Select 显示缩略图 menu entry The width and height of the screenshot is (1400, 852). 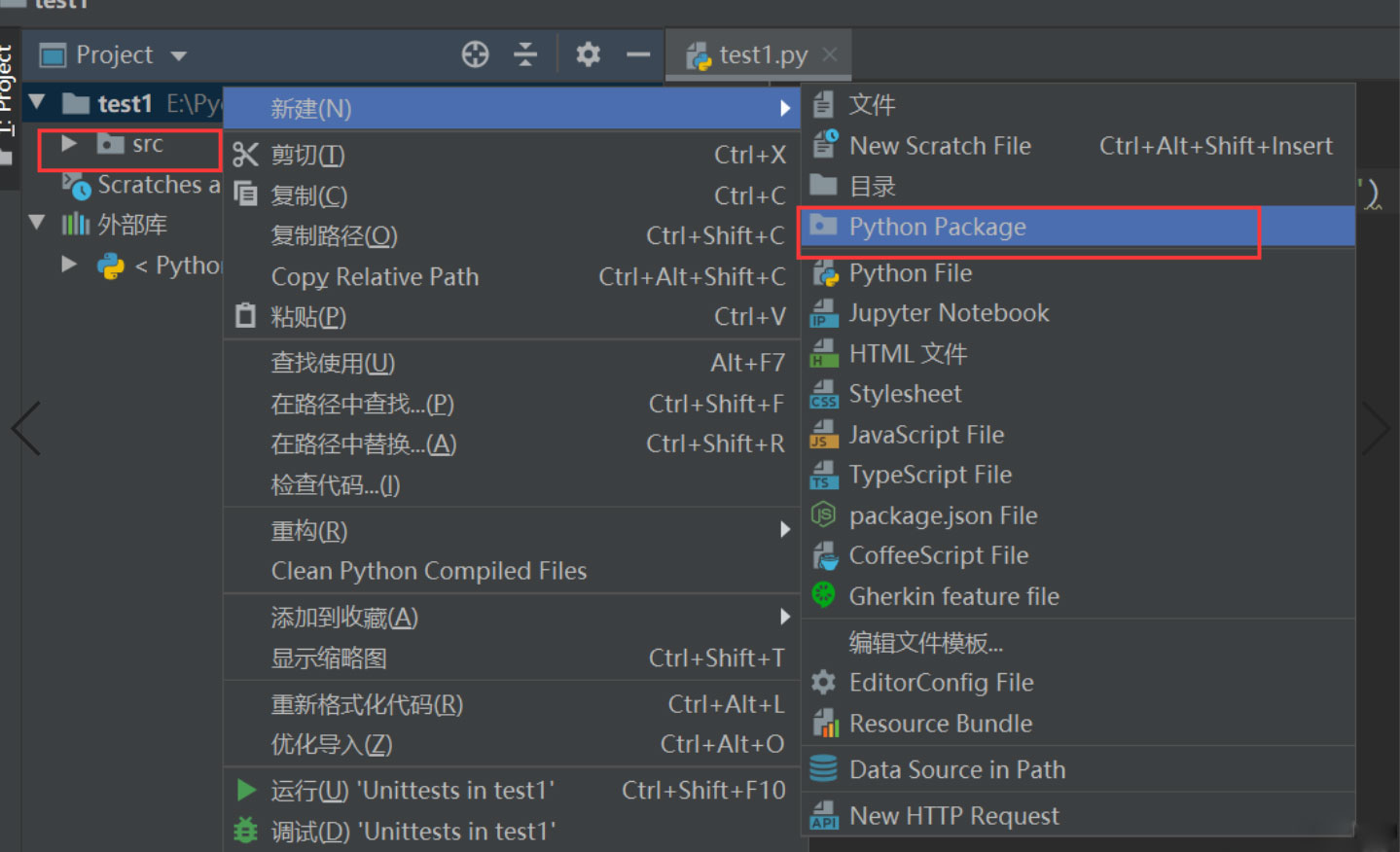coord(512,658)
